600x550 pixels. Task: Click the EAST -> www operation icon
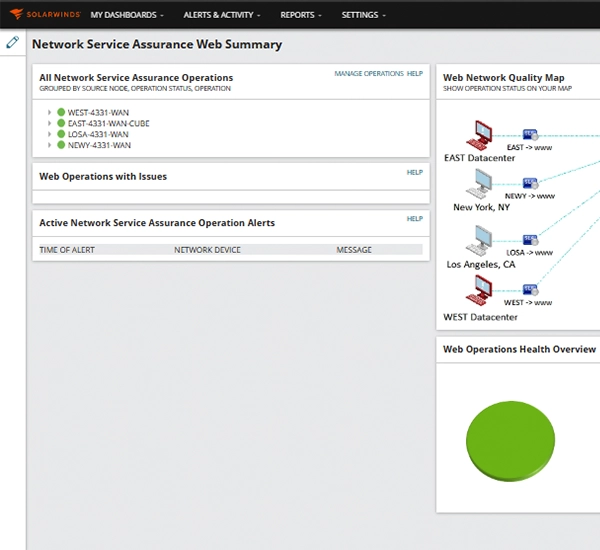click(x=530, y=135)
